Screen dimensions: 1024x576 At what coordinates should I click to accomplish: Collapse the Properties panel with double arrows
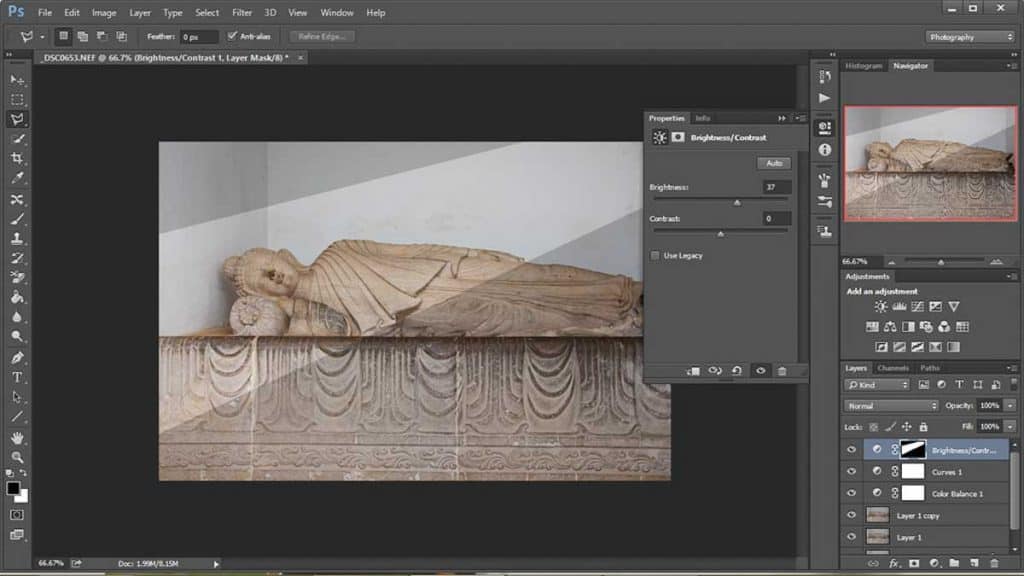click(x=782, y=118)
